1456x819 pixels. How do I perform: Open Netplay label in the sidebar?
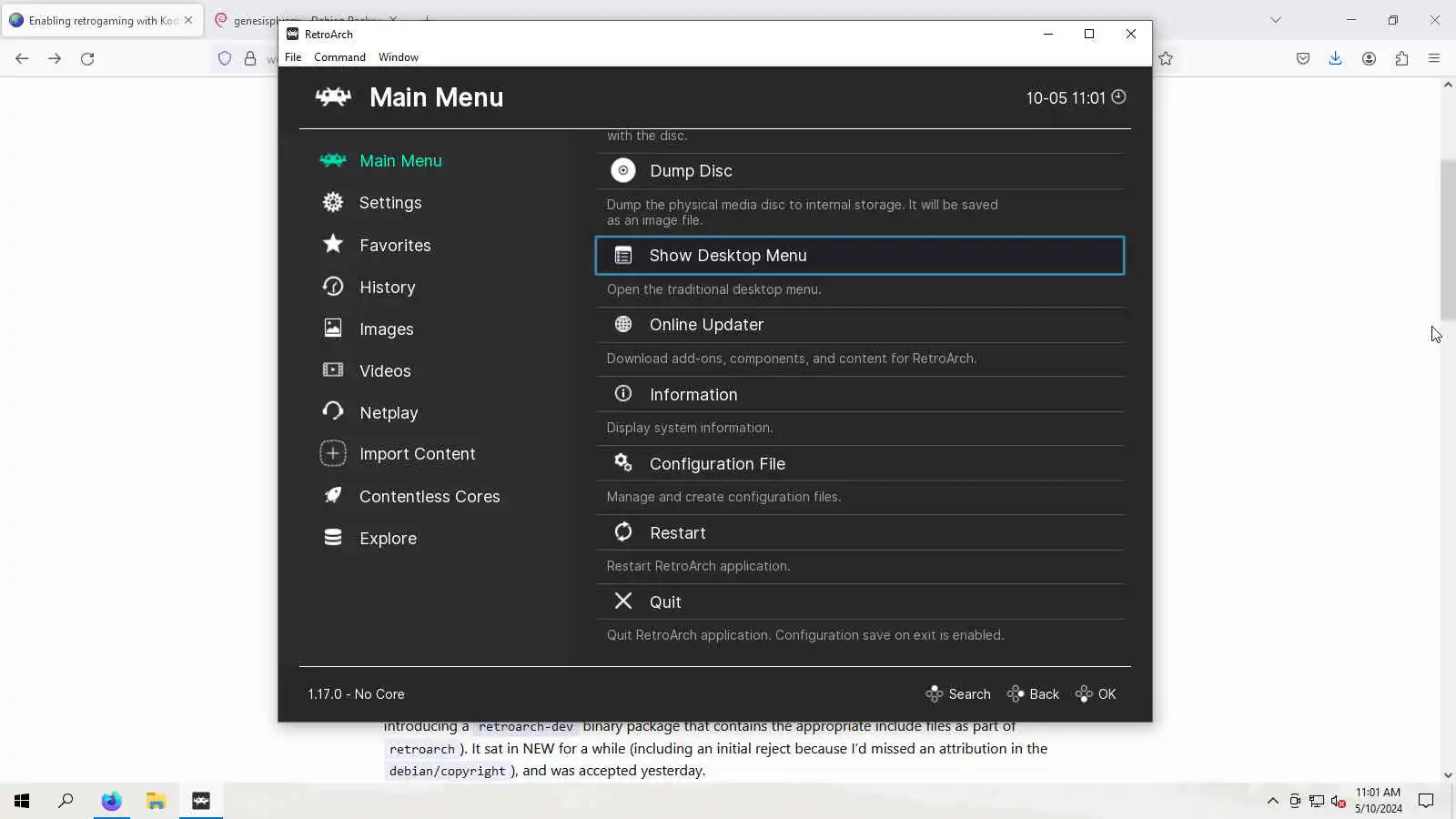389,413
